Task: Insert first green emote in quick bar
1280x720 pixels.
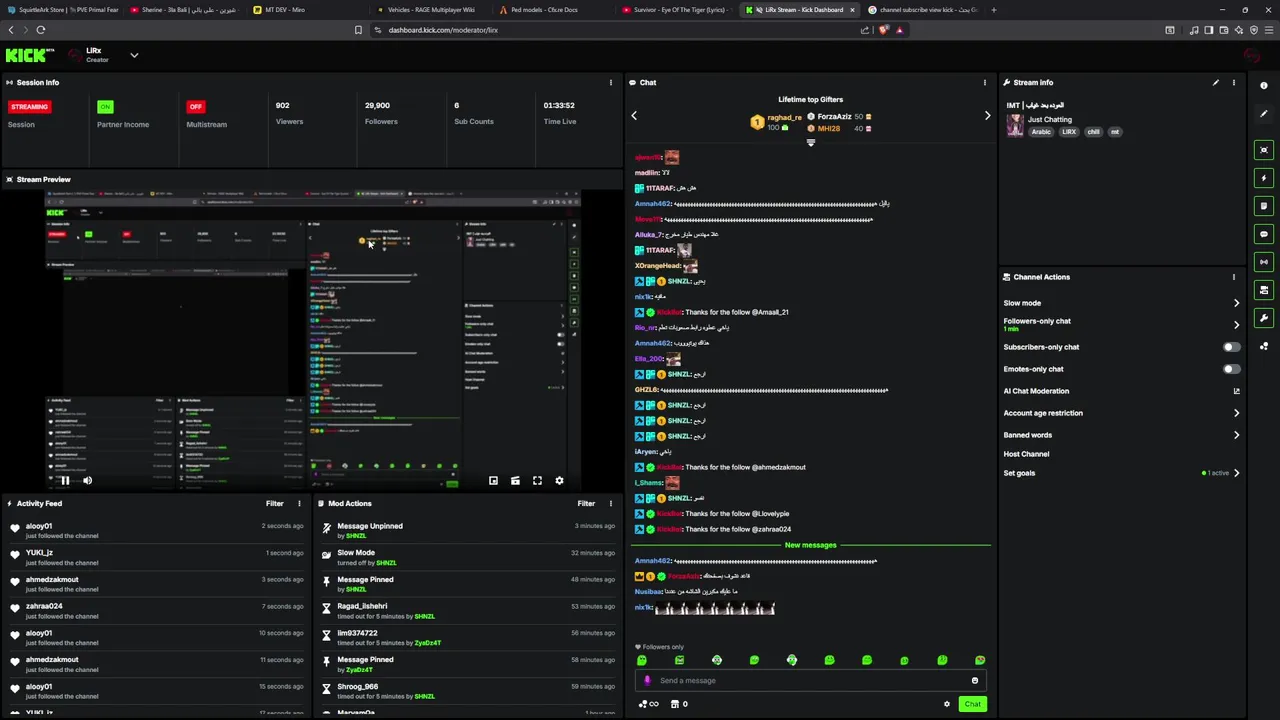Action: (642, 661)
